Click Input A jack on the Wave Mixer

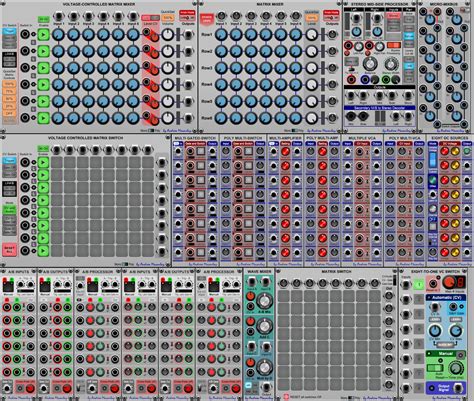pyautogui.click(x=252, y=282)
